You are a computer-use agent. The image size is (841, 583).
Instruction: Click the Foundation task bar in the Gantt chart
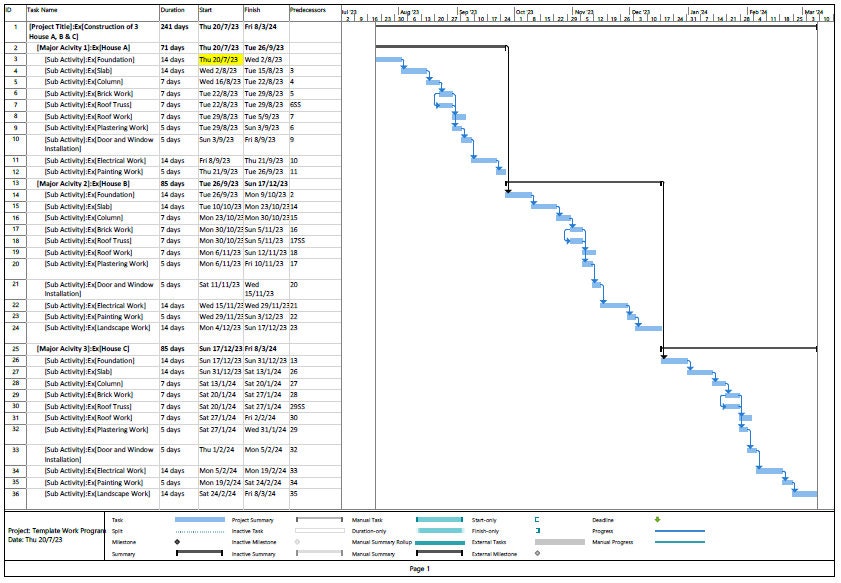(x=386, y=60)
